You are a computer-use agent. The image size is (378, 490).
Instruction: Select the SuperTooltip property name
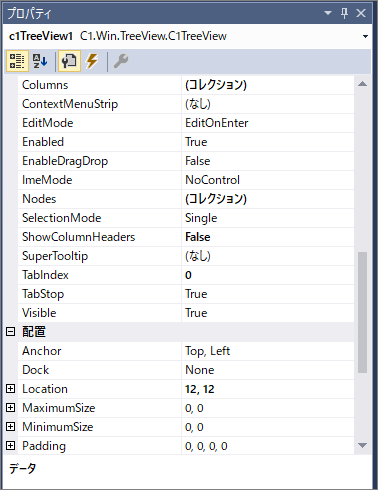coord(55,256)
